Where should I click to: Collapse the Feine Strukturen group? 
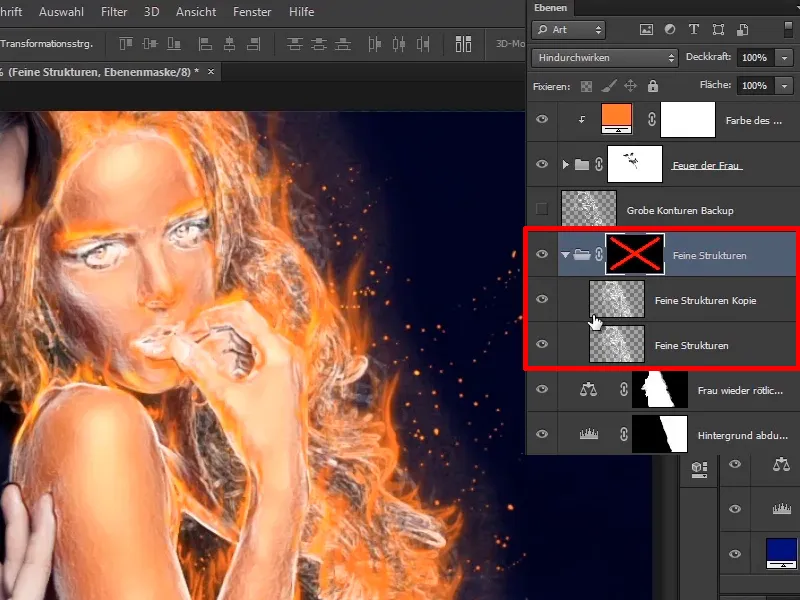(x=565, y=254)
